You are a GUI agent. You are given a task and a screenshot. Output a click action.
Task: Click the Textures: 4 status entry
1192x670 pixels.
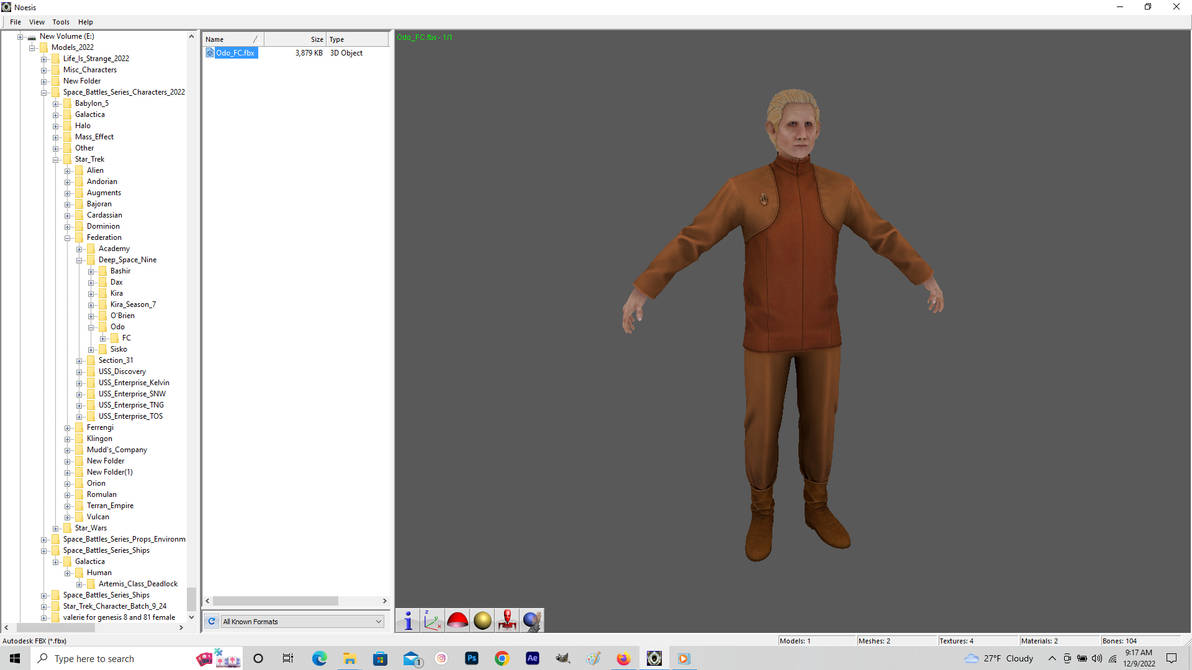[x=956, y=641]
